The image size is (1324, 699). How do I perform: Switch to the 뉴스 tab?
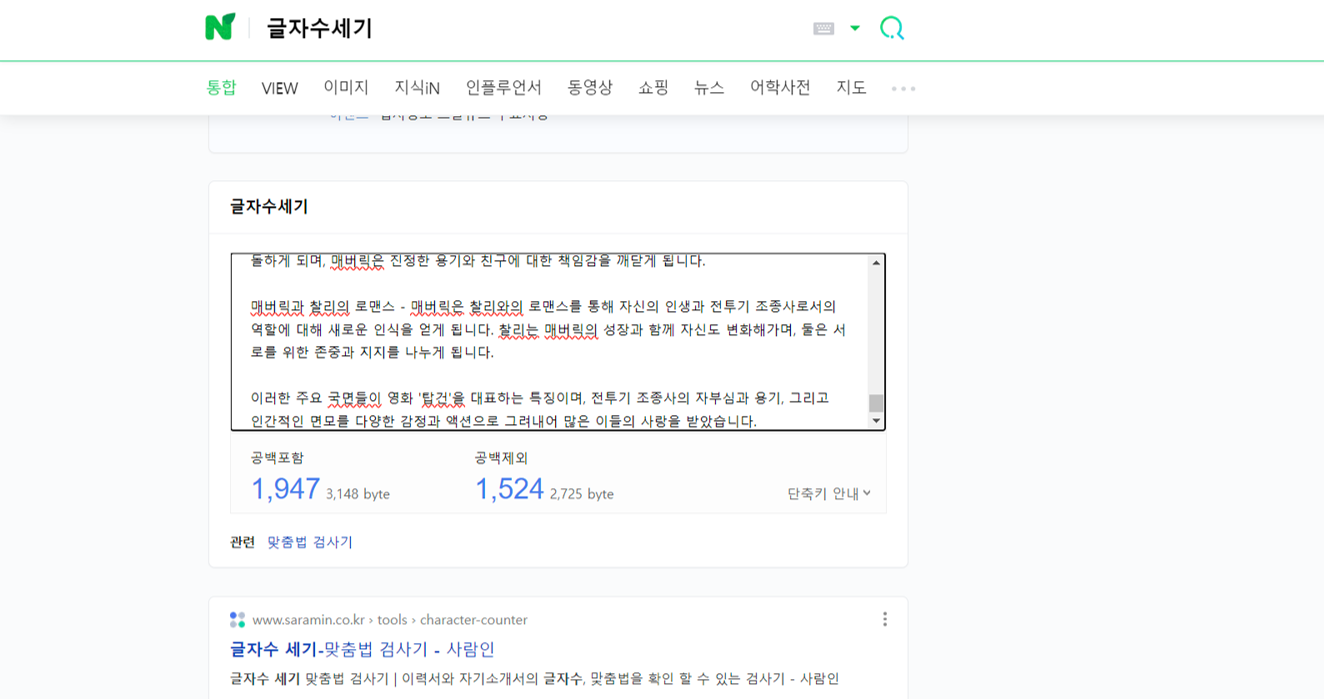tap(708, 88)
